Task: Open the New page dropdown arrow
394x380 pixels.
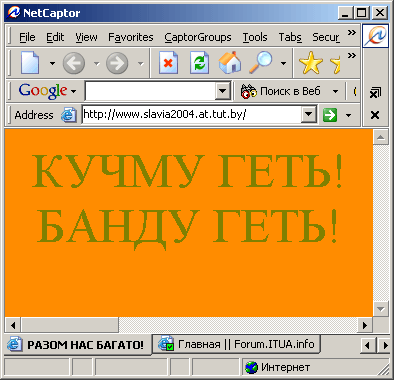Action: pos(52,63)
